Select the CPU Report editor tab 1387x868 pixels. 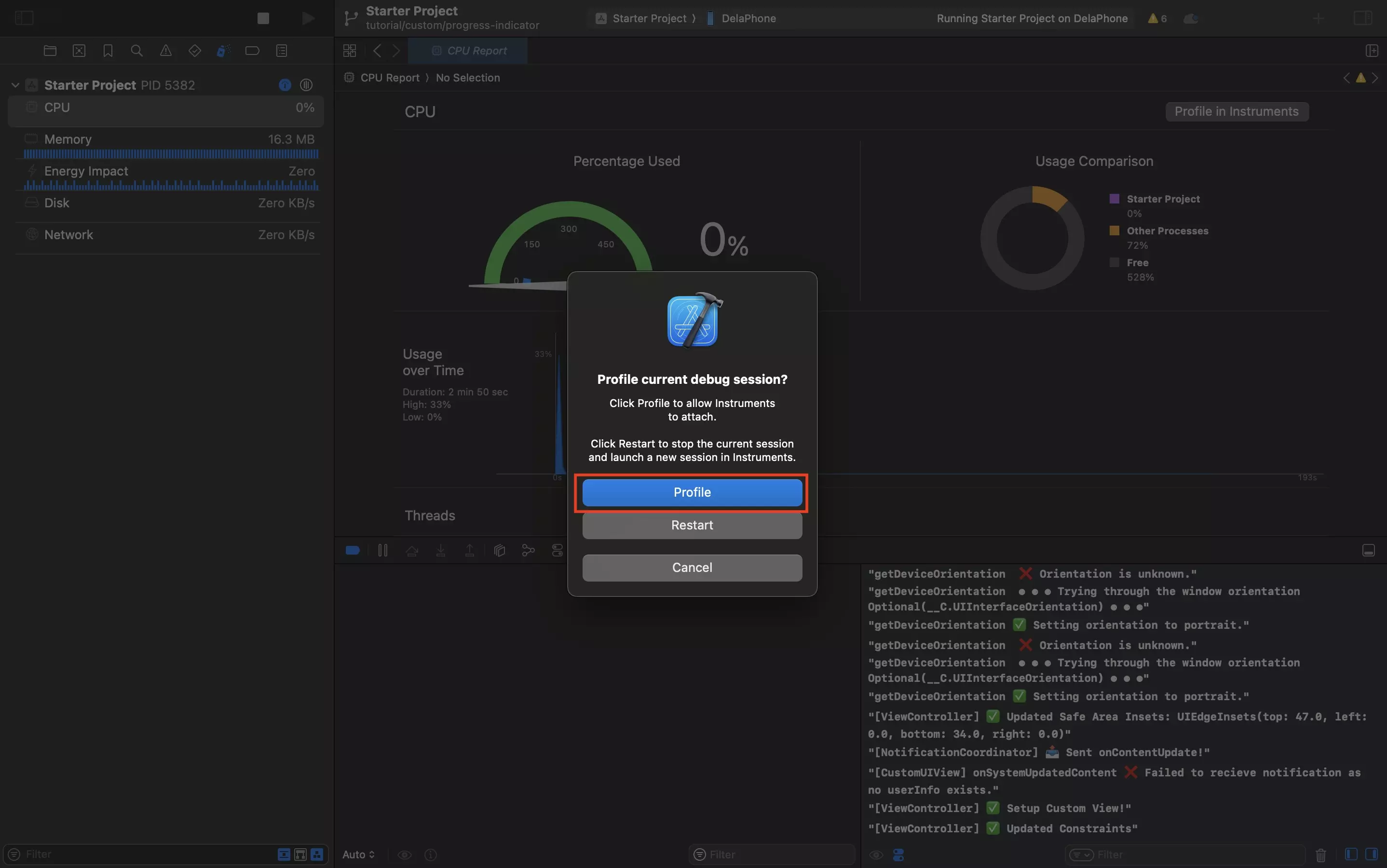(x=468, y=51)
